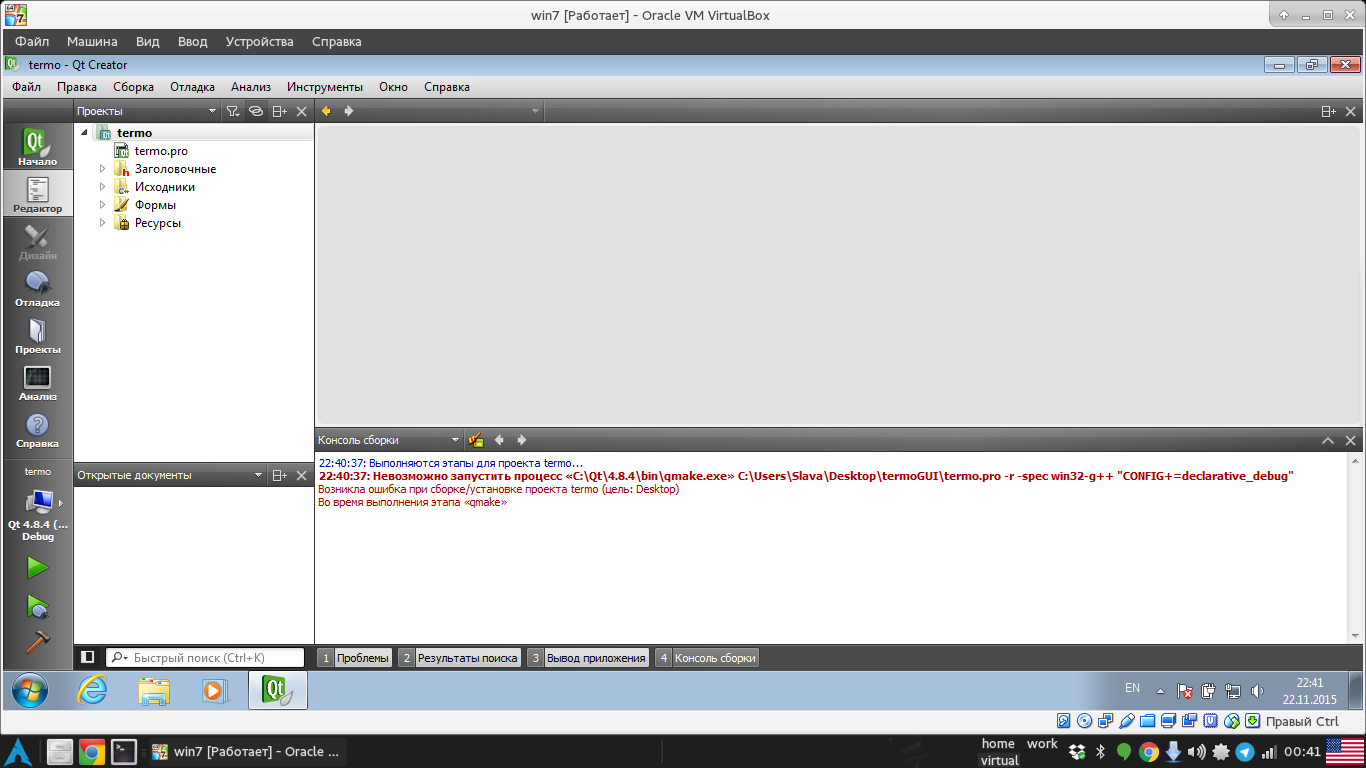
Task: Switch to Отладка debug mode
Action: pos(37,288)
